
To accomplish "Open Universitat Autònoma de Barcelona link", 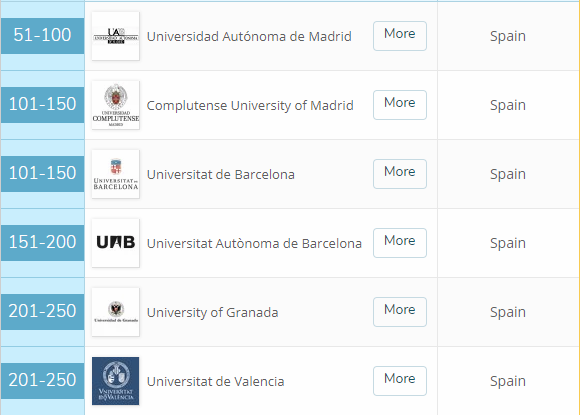I will point(254,243).
